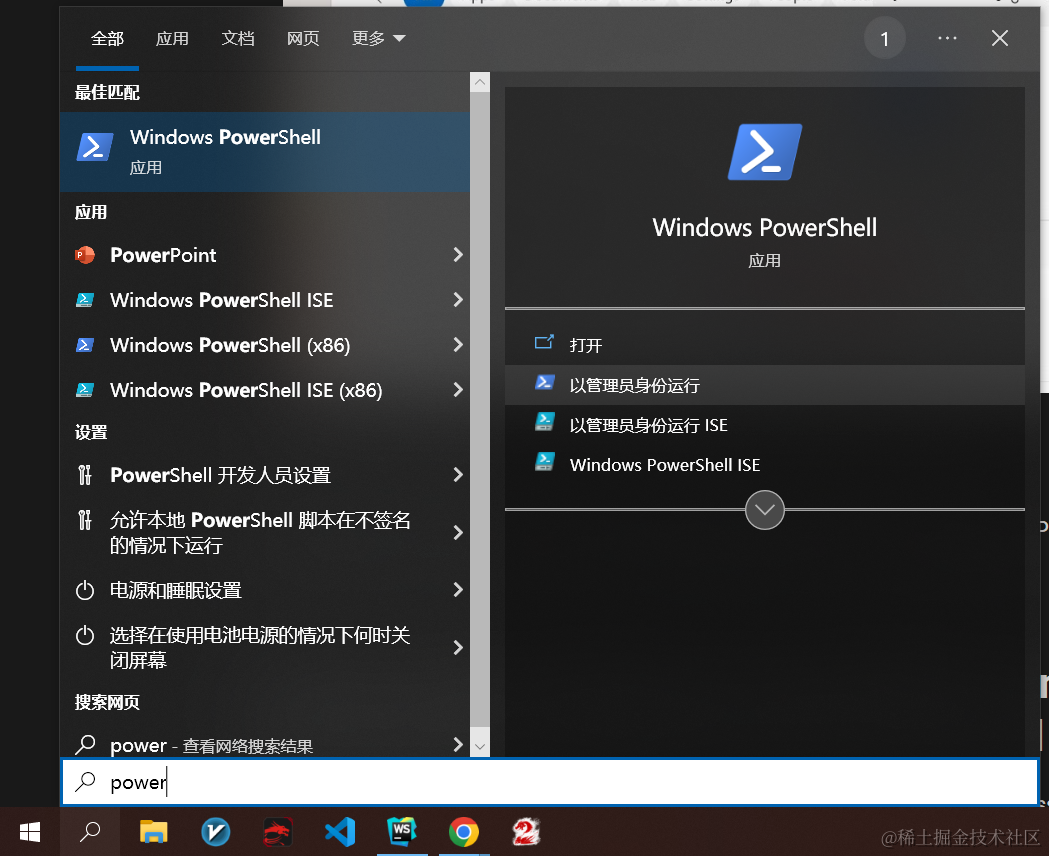Open Visual Studio Code from the taskbar

coord(340,831)
